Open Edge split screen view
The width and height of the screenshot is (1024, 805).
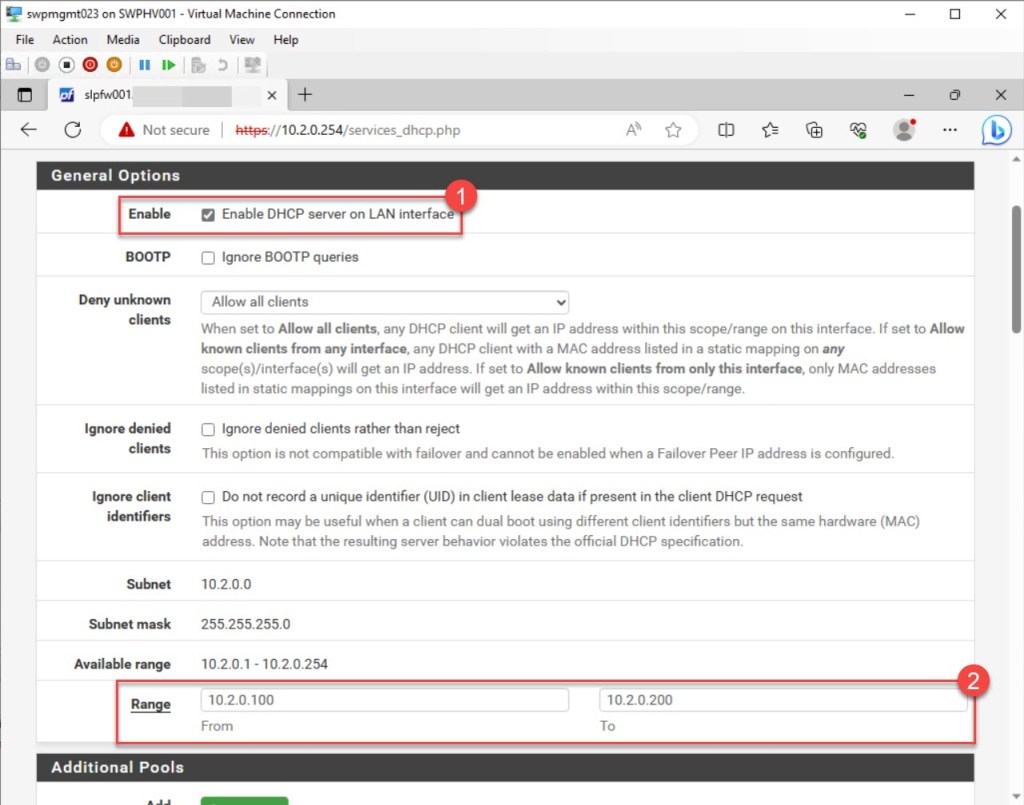(x=727, y=130)
